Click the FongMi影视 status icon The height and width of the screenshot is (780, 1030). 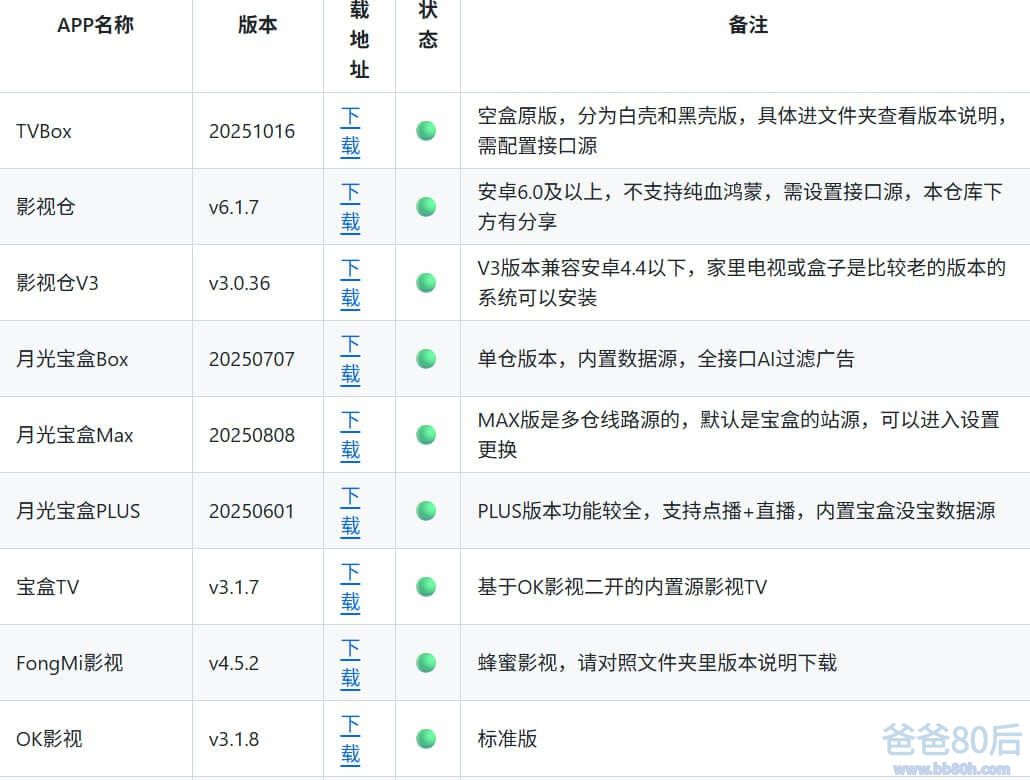pyautogui.click(x=426, y=663)
